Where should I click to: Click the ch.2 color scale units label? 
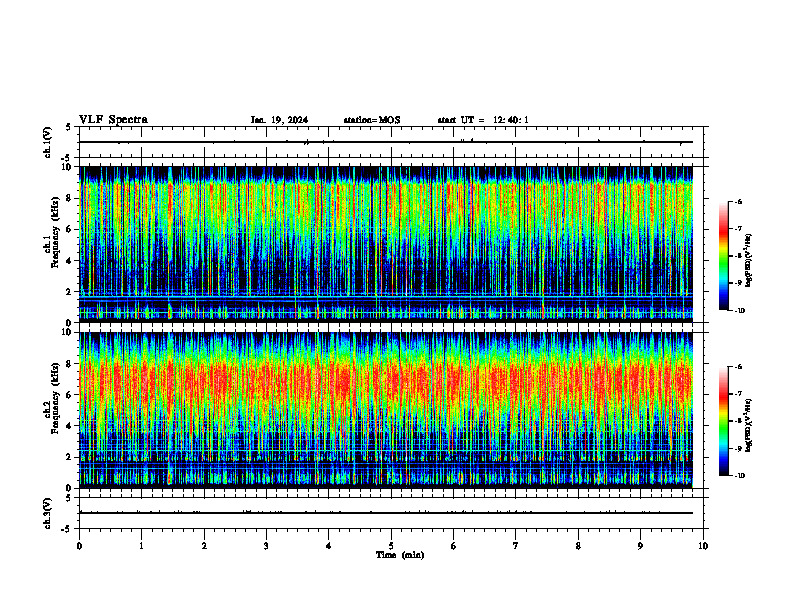click(x=749, y=426)
